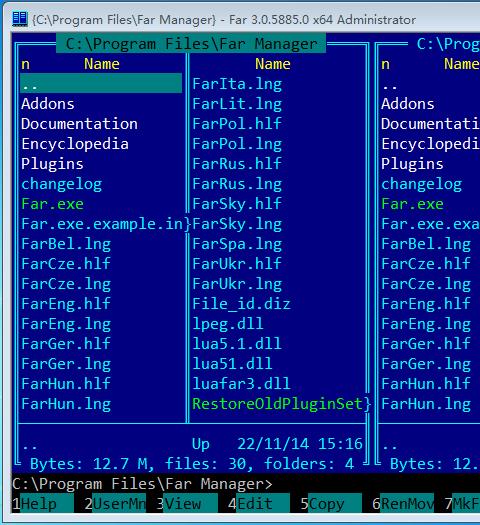Select FarCze.hlf in left panel
Viewport: 480px width, 525px height.
66,264
